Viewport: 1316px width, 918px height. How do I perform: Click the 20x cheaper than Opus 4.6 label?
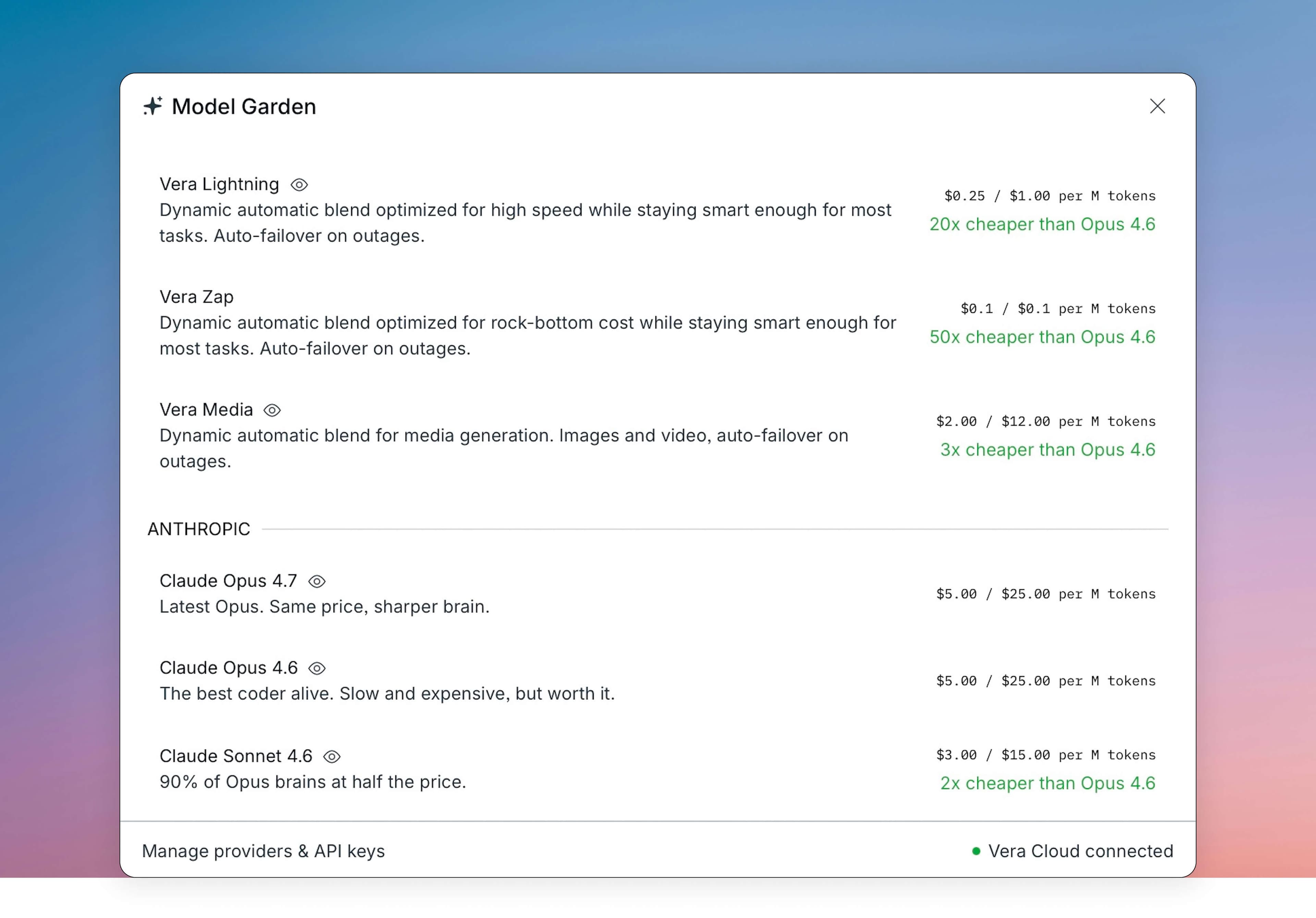click(1043, 224)
